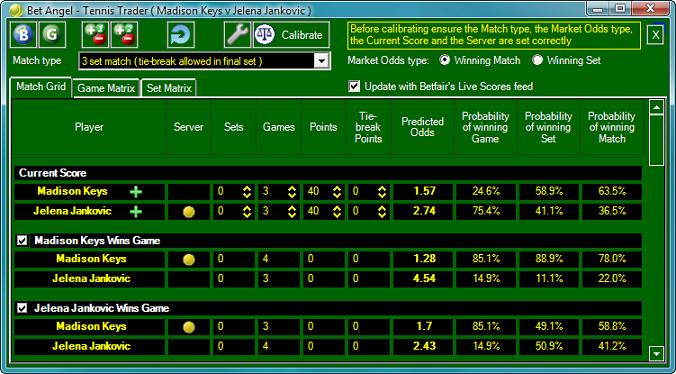676x374 pixels.
Task: Close the yellow calibration hint with X
Action: pyautogui.click(x=655, y=35)
